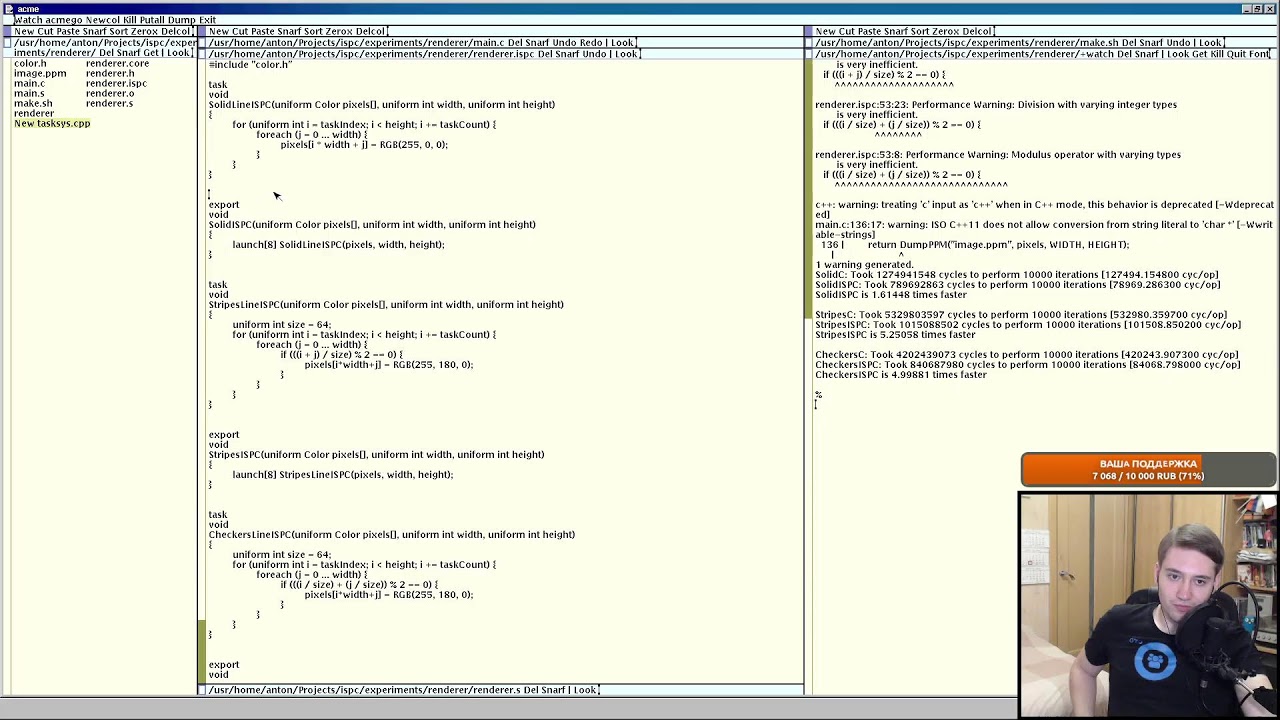Click the left column's purple layout handle
1280x720 pixels.
pos(7,32)
